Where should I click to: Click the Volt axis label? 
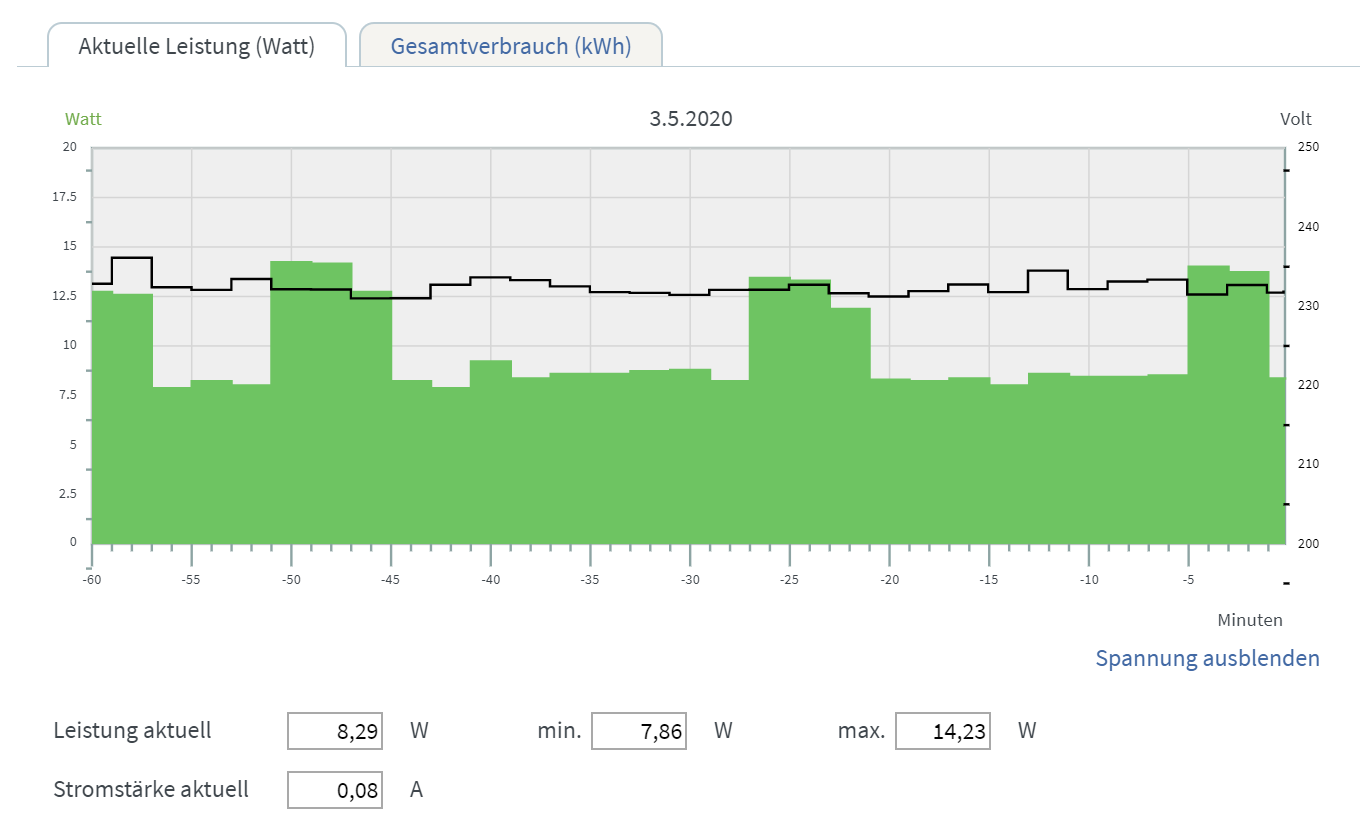(1295, 119)
